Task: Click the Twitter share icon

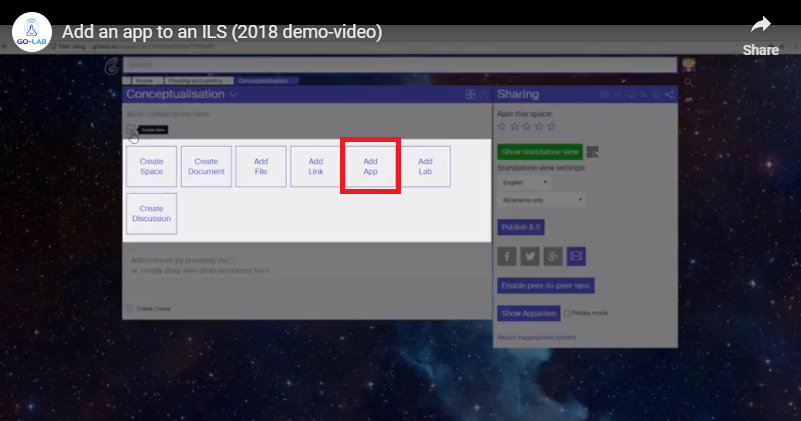Action: (530, 256)
